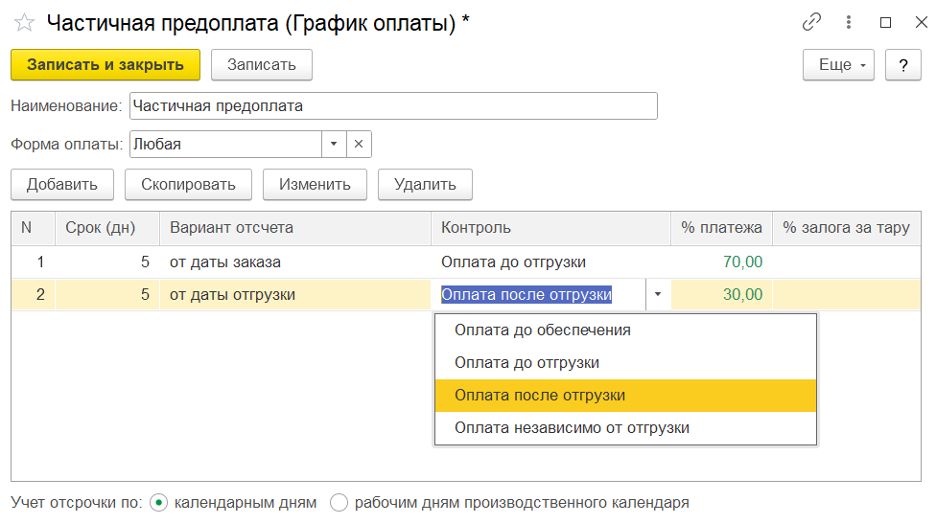Select рабочим дням производственного календаря option
This screenshot has height=524, width=936.
point(339,502)
